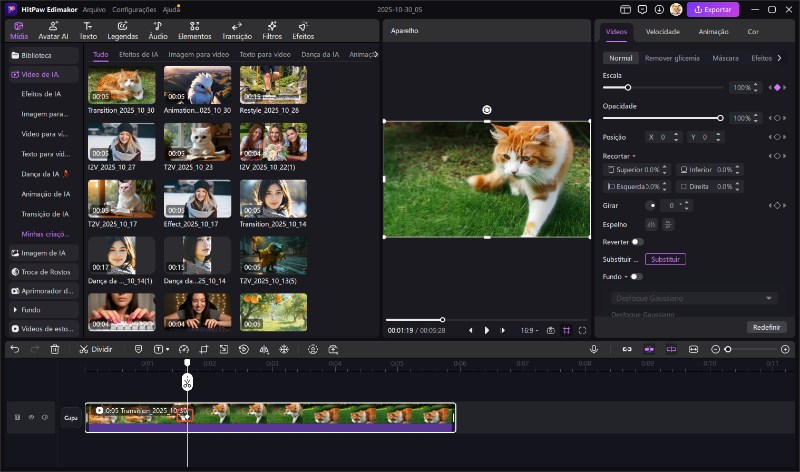Image resolution: width=800 pixels, height=472 pixels.
Task: Click the timeline zoom slider handle
Action: [x=728, y=349]
